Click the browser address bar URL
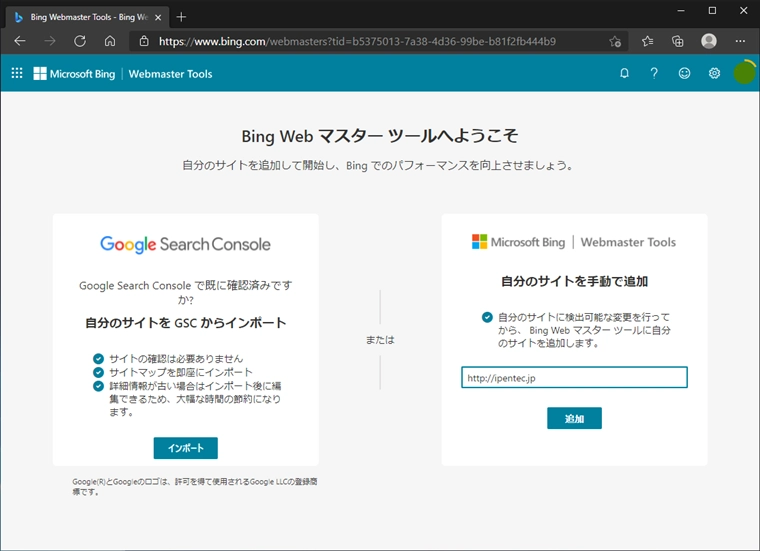Screen dimensions: 760x551 [357, 41]
